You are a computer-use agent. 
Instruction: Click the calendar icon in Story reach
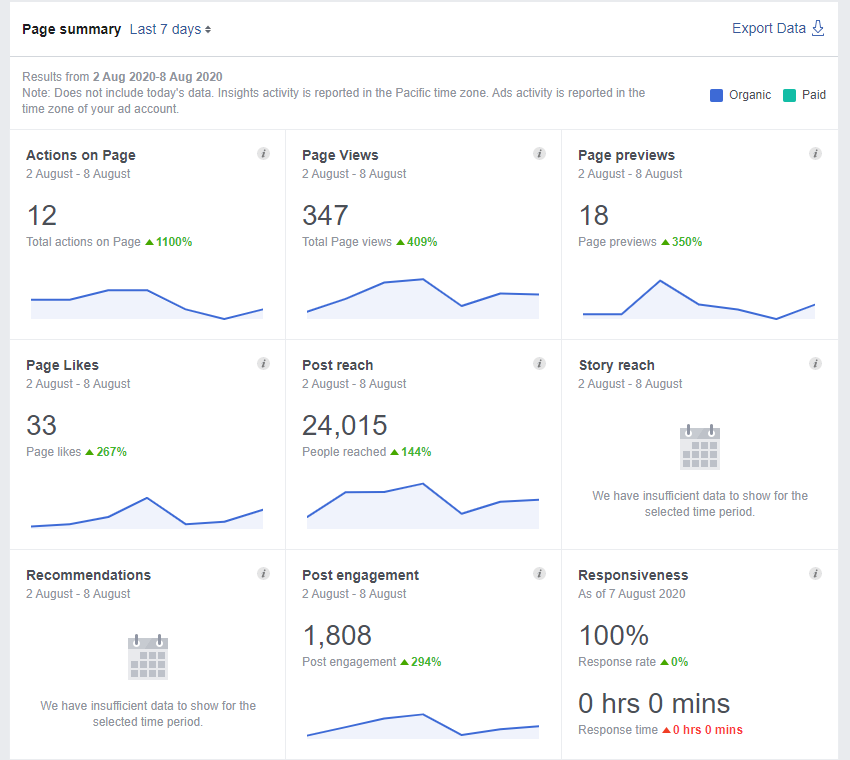(x=700, y=447)
